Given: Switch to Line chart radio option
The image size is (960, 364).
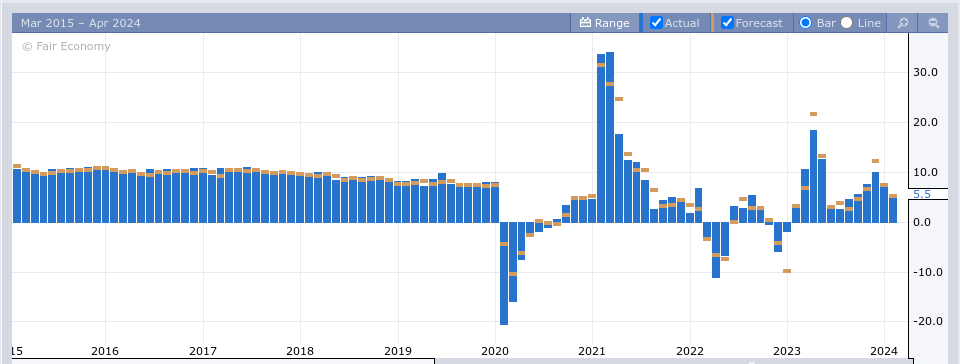Looking at the screenshot, I should point(846,23).
